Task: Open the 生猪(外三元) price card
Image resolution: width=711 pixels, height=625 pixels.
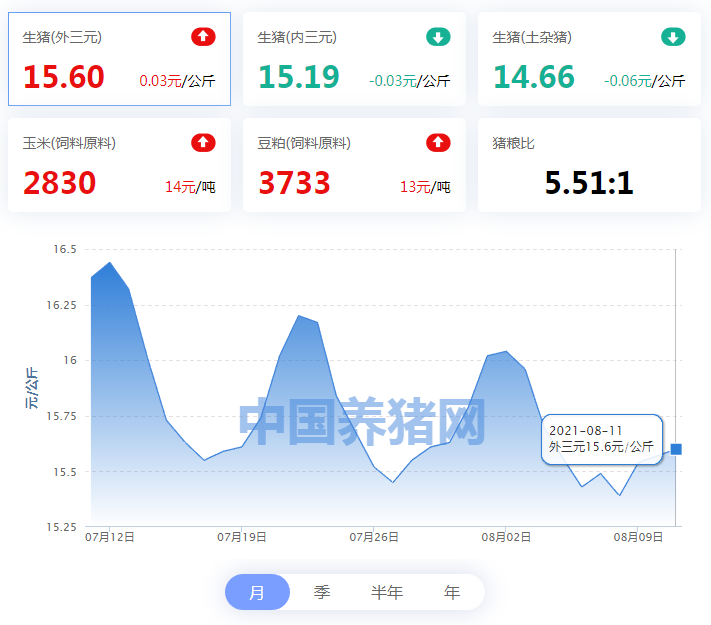Action: tap(119, 59)
